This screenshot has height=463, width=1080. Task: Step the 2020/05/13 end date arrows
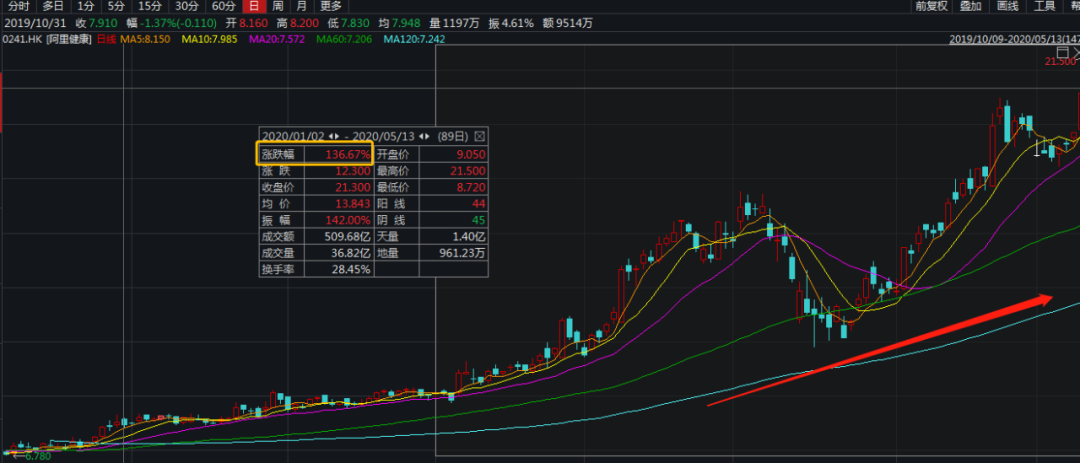[x=424, y=136]
